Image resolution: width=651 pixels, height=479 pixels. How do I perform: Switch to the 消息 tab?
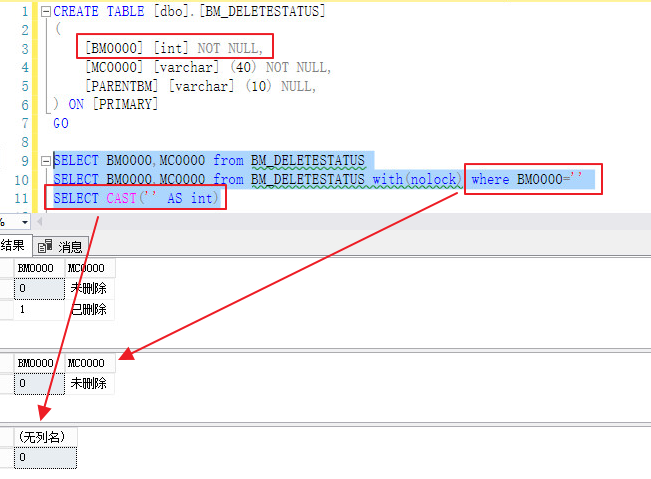61,247
